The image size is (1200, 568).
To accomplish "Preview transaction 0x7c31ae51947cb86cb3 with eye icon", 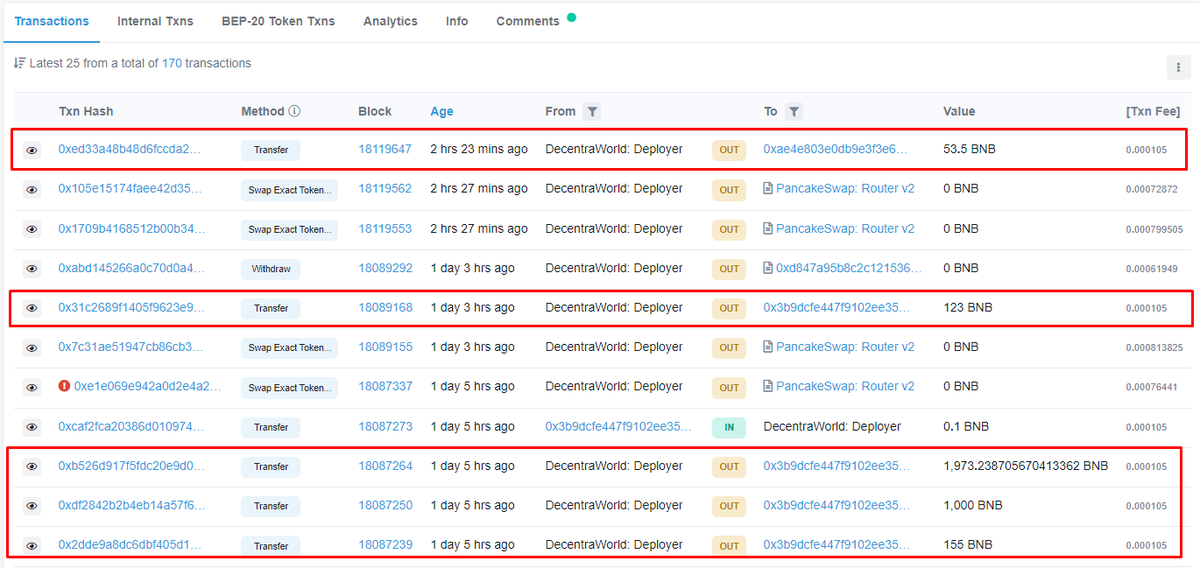I will tap(32, 348).
